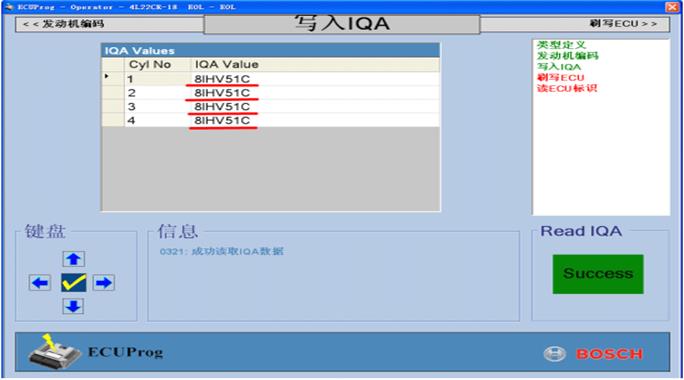Click the Bosch round logo icon

554,354
